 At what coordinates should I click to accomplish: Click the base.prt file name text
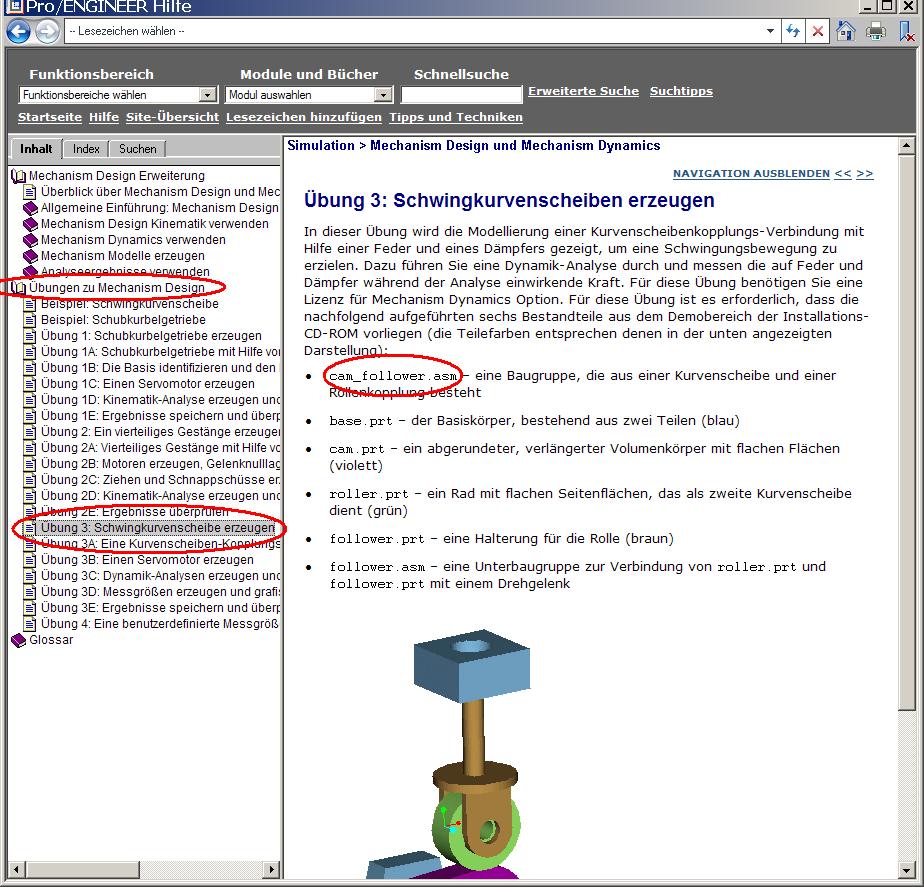(361, 421)
